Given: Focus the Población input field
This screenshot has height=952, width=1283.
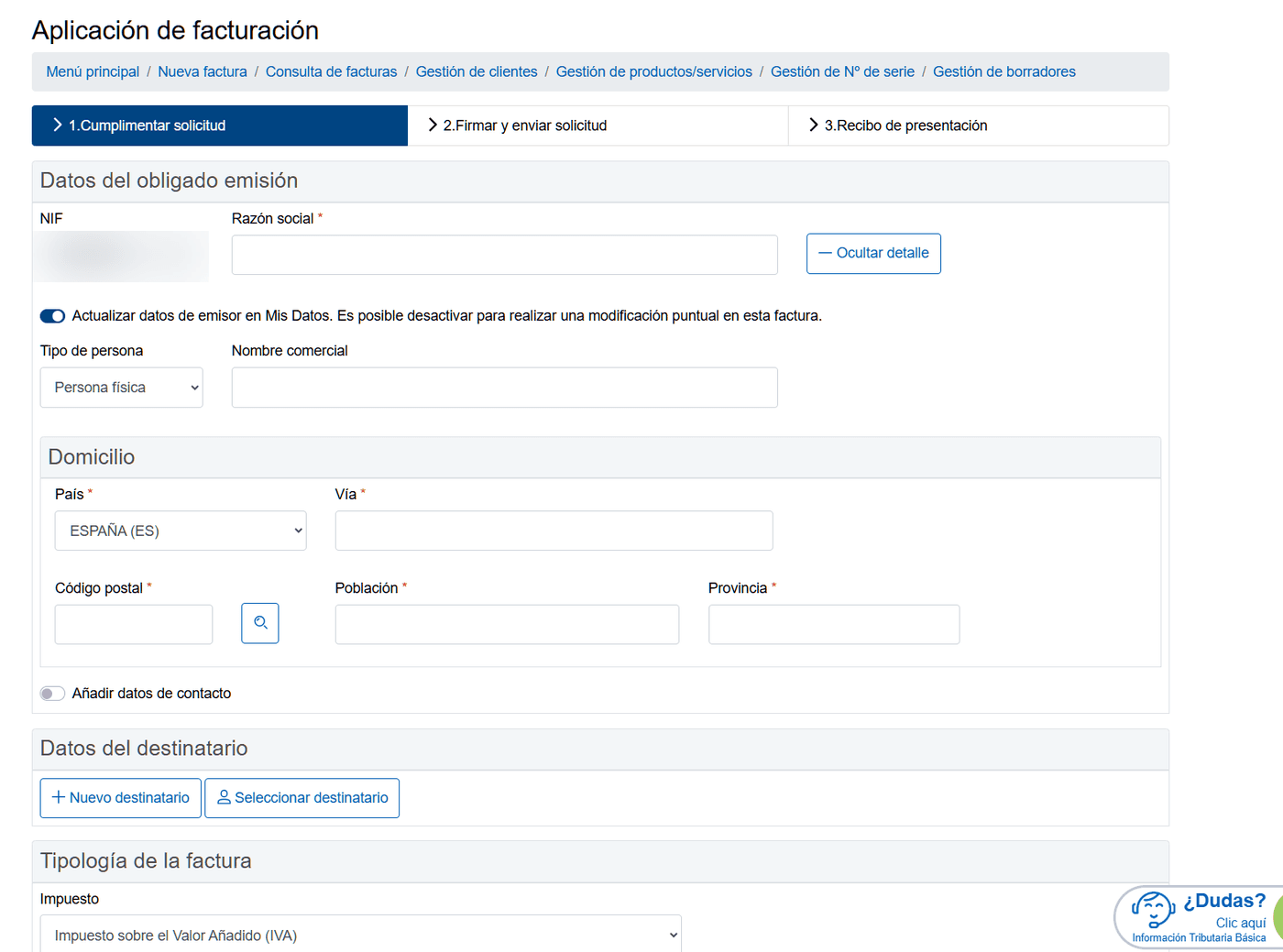Looking at the screenshot, I should 507,624.
